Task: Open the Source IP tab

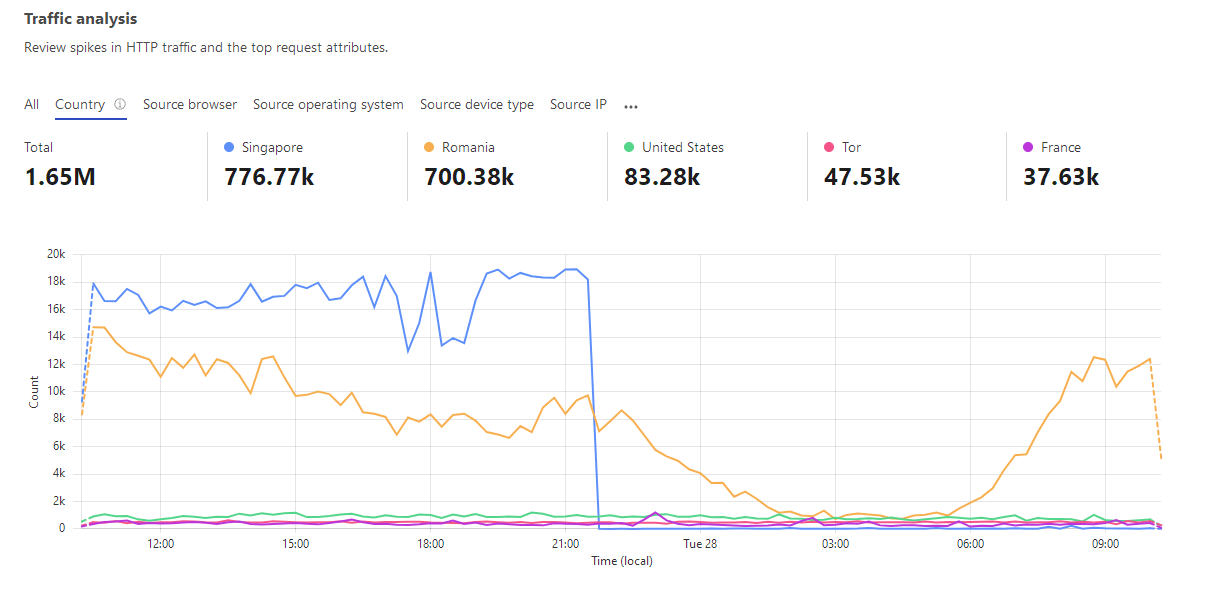Action: click(x=578, y=104)
